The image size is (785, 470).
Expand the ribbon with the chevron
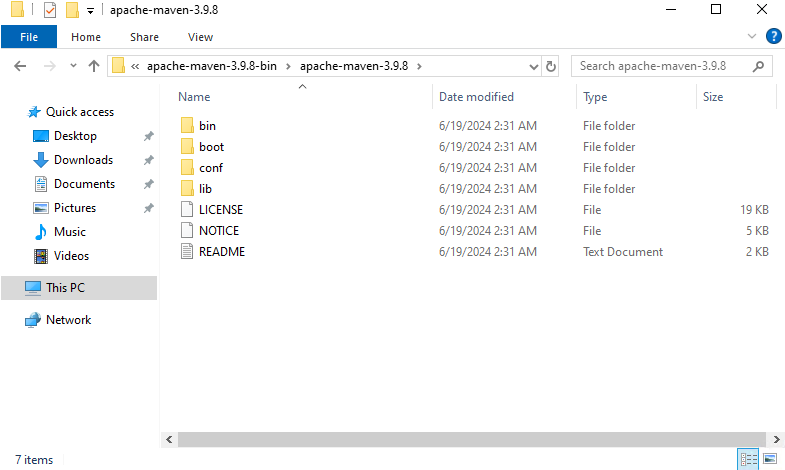coord(751,36)
